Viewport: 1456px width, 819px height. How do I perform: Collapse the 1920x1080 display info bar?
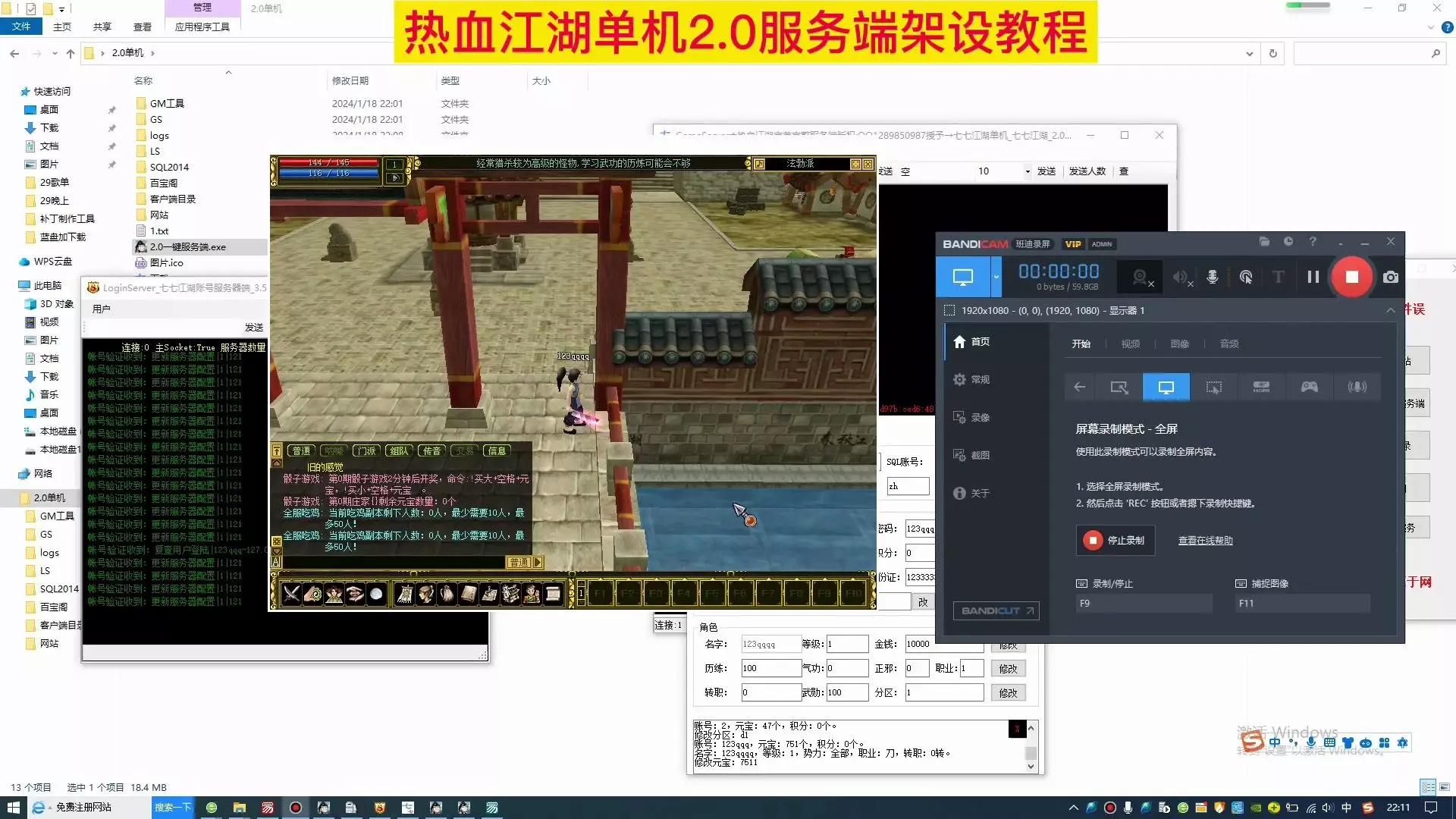1390,310
